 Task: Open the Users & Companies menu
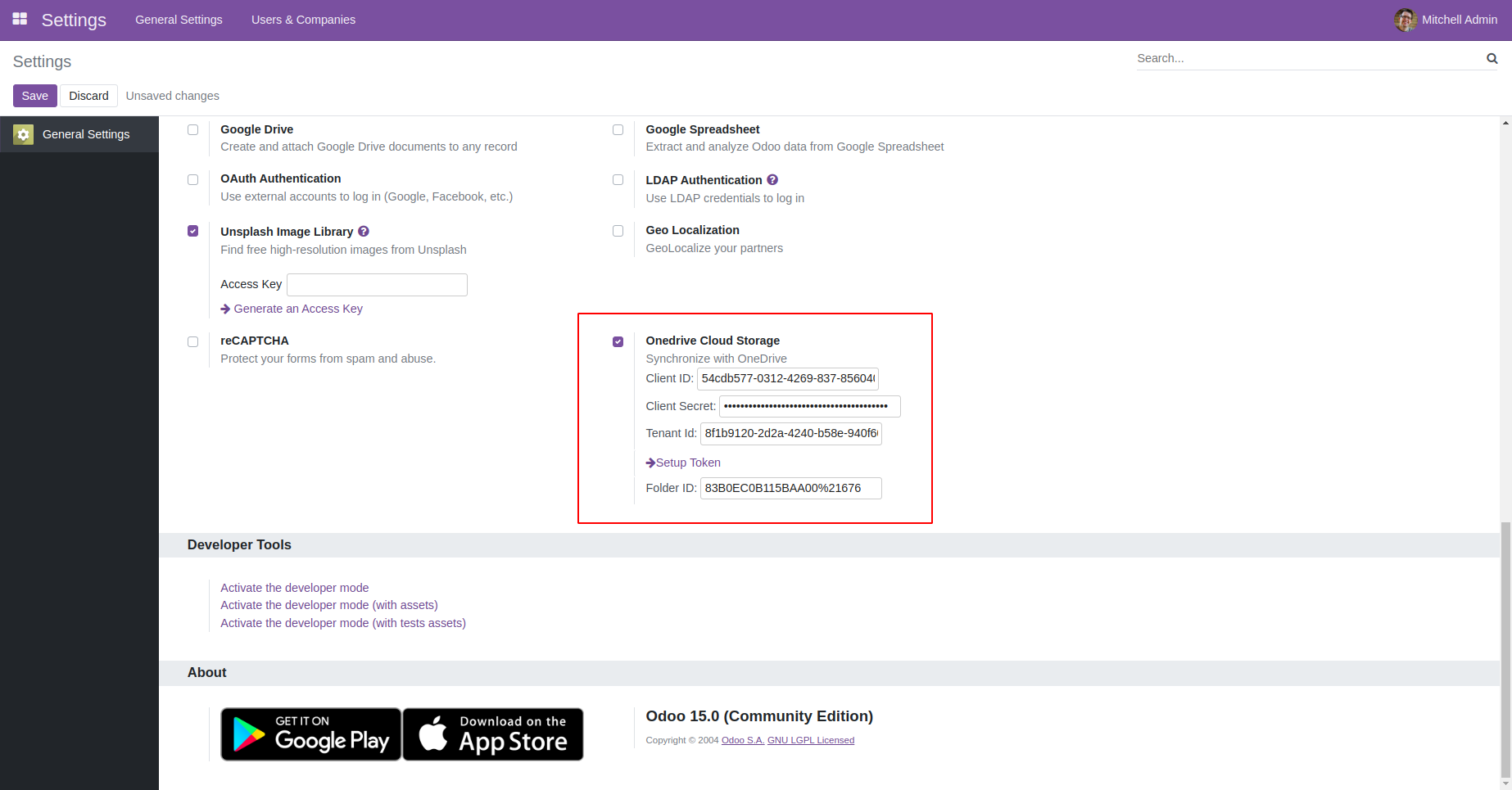(x=303, y=20)
